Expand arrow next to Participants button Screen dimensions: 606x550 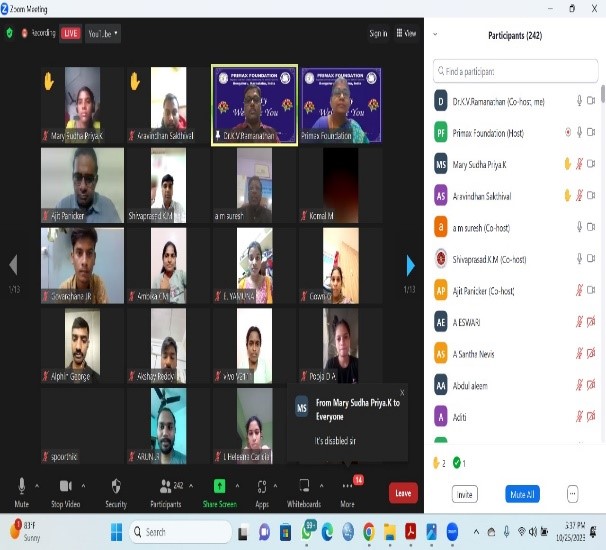click(x=191, y=485)
